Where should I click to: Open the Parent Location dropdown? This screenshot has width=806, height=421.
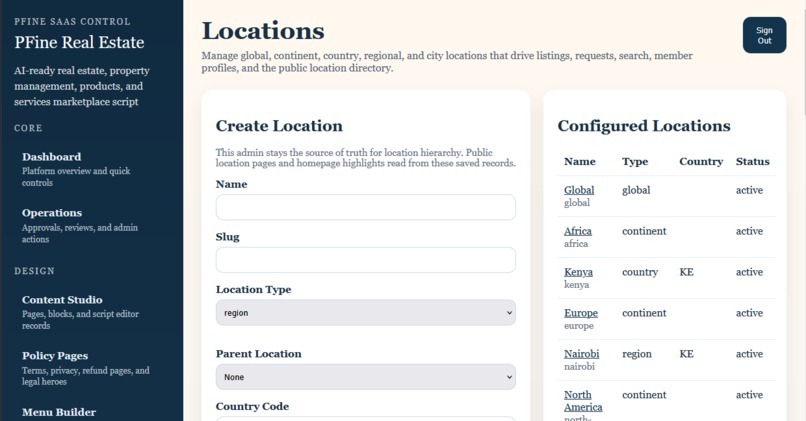(x=365, y=377)
